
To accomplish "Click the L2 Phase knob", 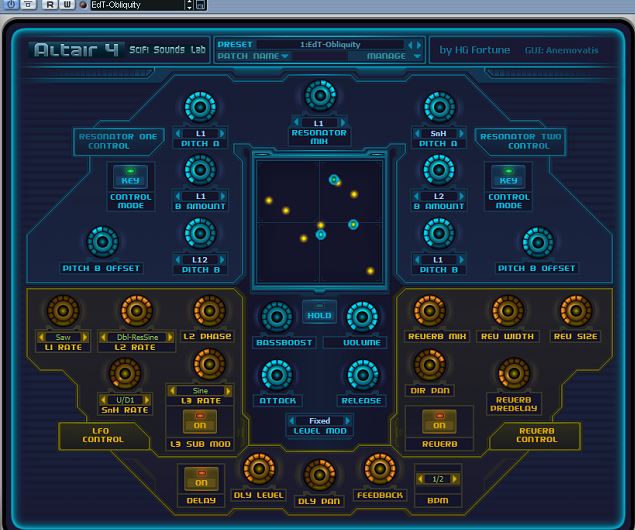I will tap(209, 311).
